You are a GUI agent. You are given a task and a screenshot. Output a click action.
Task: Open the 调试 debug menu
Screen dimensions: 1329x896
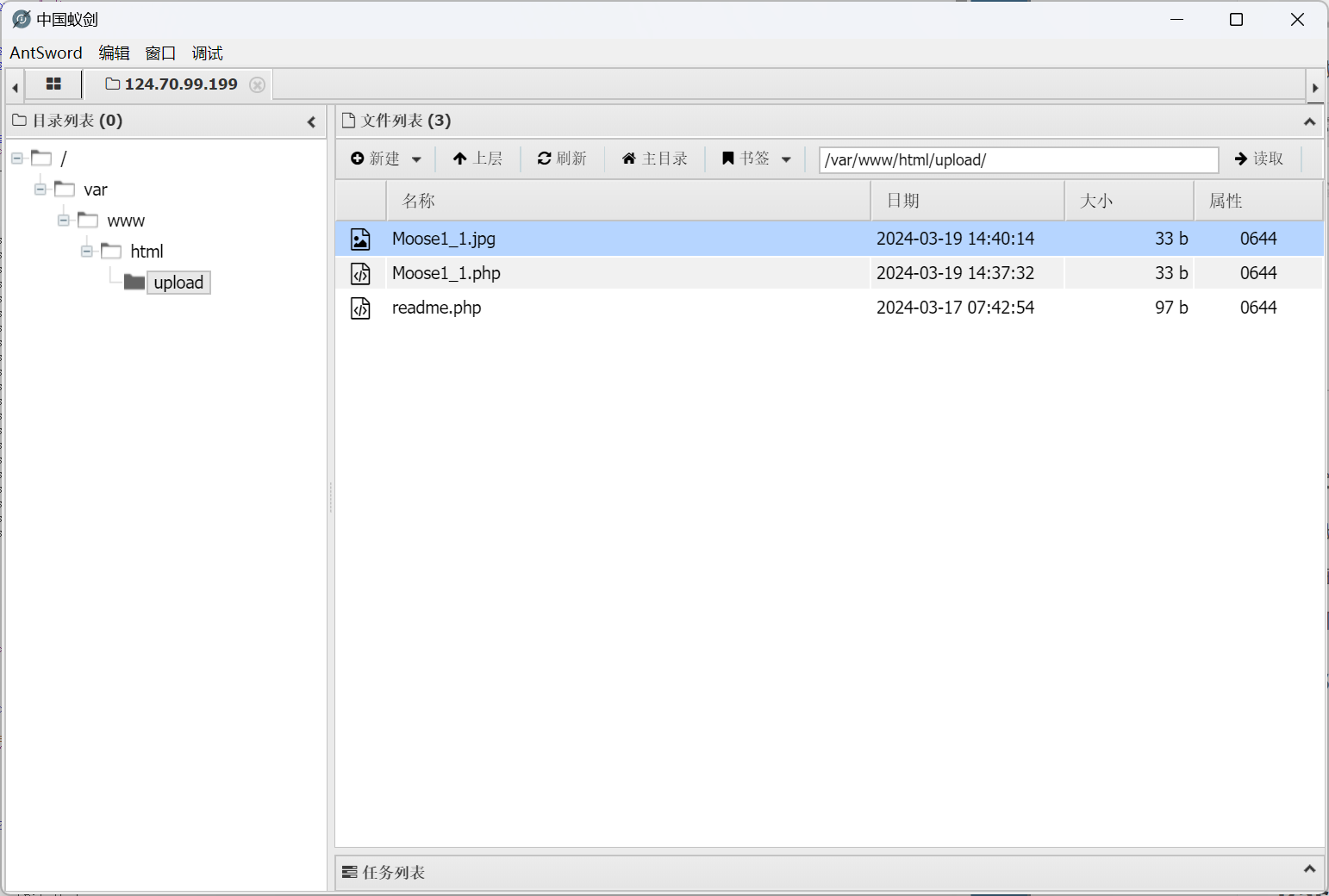[x=207, y=53]
